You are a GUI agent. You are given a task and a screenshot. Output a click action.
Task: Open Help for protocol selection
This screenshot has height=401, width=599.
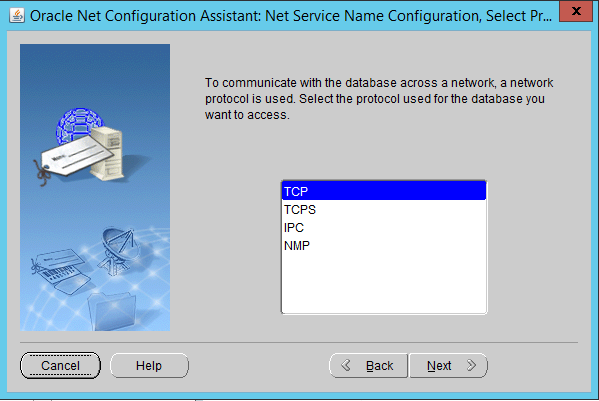click(x=149, y=365)
